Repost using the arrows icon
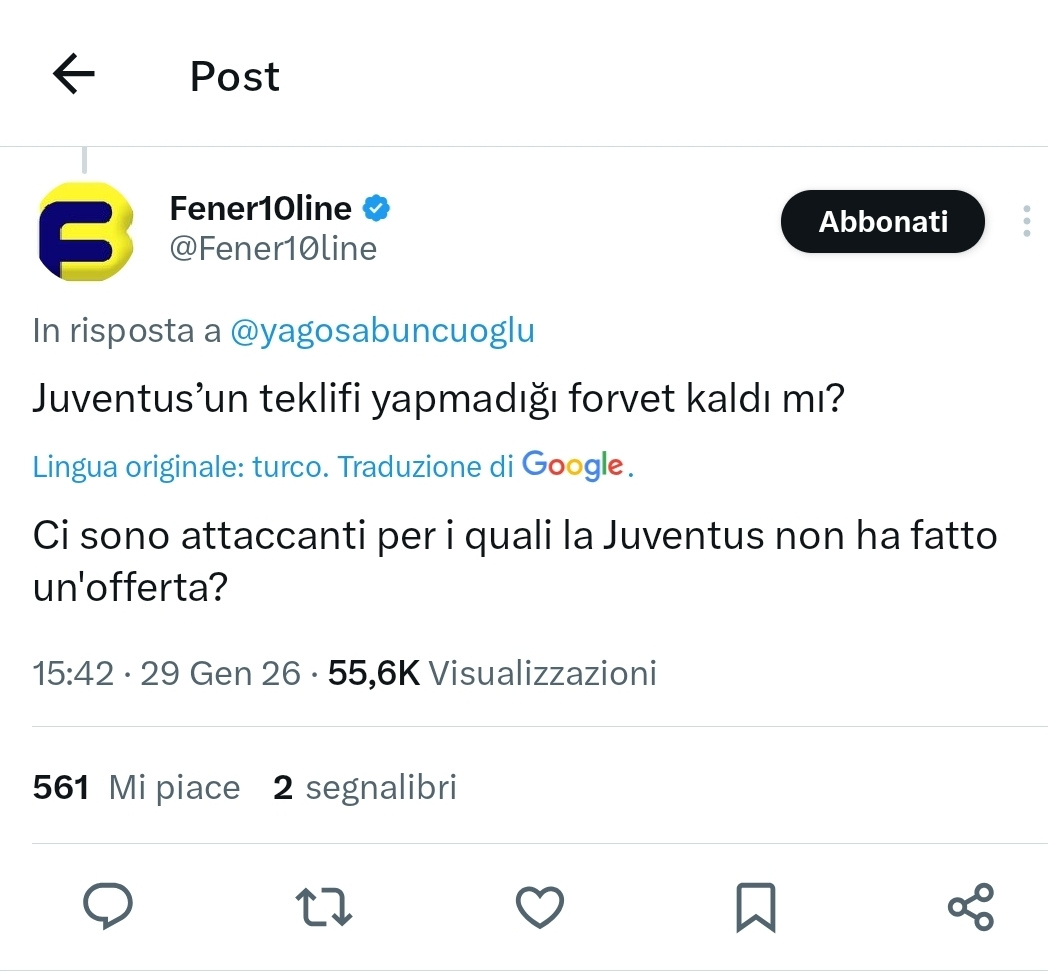This screenshot has height=978, width=1048. [x=323, y=906]
